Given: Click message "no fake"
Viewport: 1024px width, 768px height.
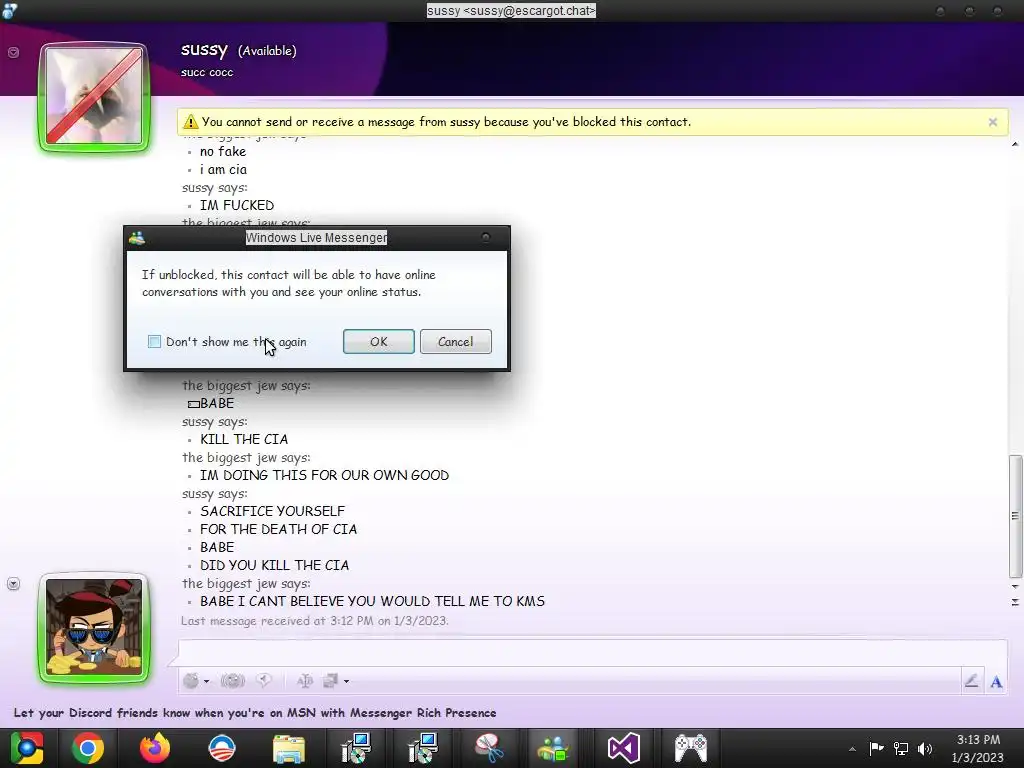Looking at the screenshot, I should (223, 152).
